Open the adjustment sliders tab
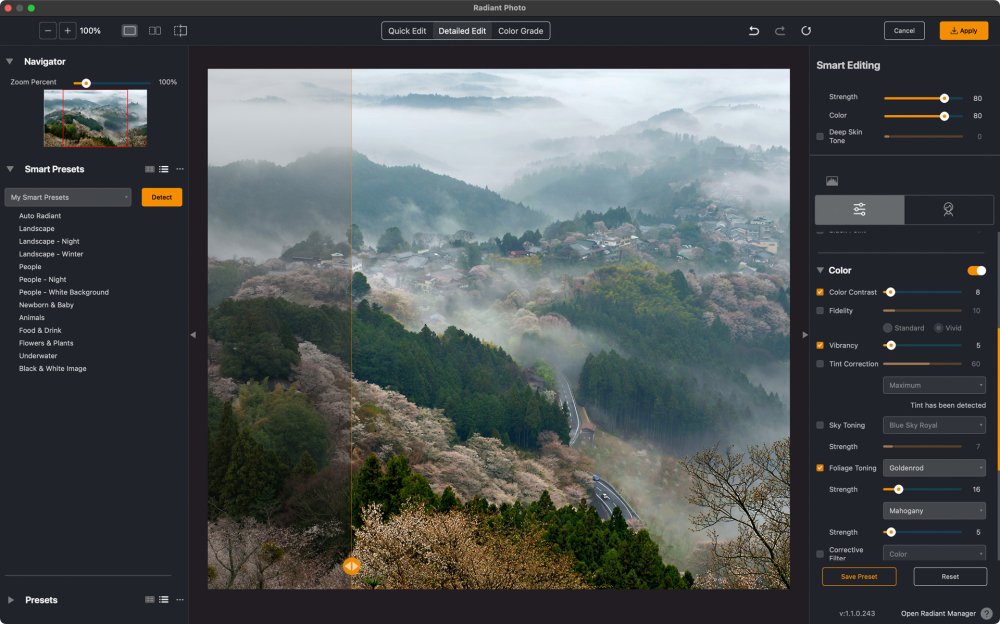1000x624 pixels. tap(860, 209)
